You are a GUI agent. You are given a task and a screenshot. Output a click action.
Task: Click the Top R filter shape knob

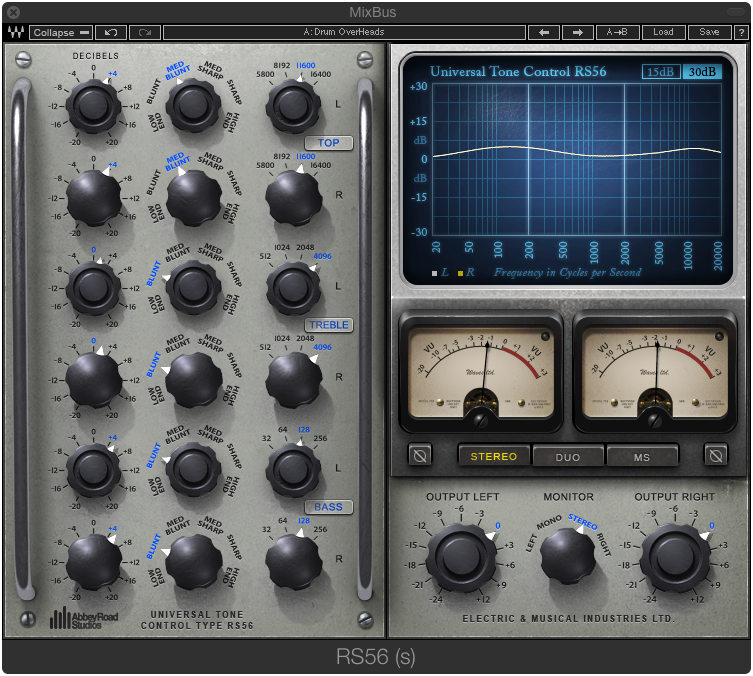[x=193, y=196]
